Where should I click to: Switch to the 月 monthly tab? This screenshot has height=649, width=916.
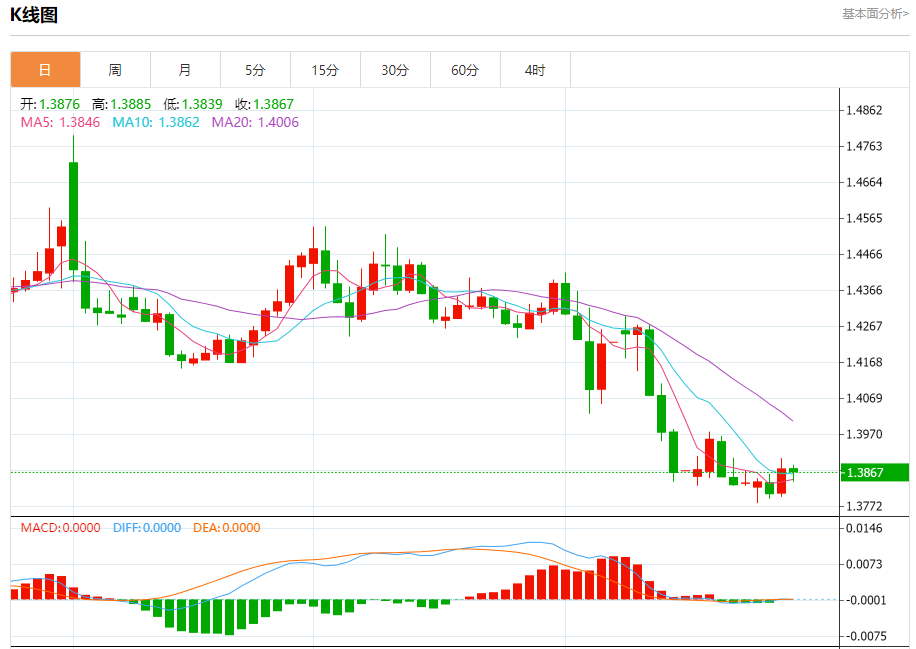(185, 70)
